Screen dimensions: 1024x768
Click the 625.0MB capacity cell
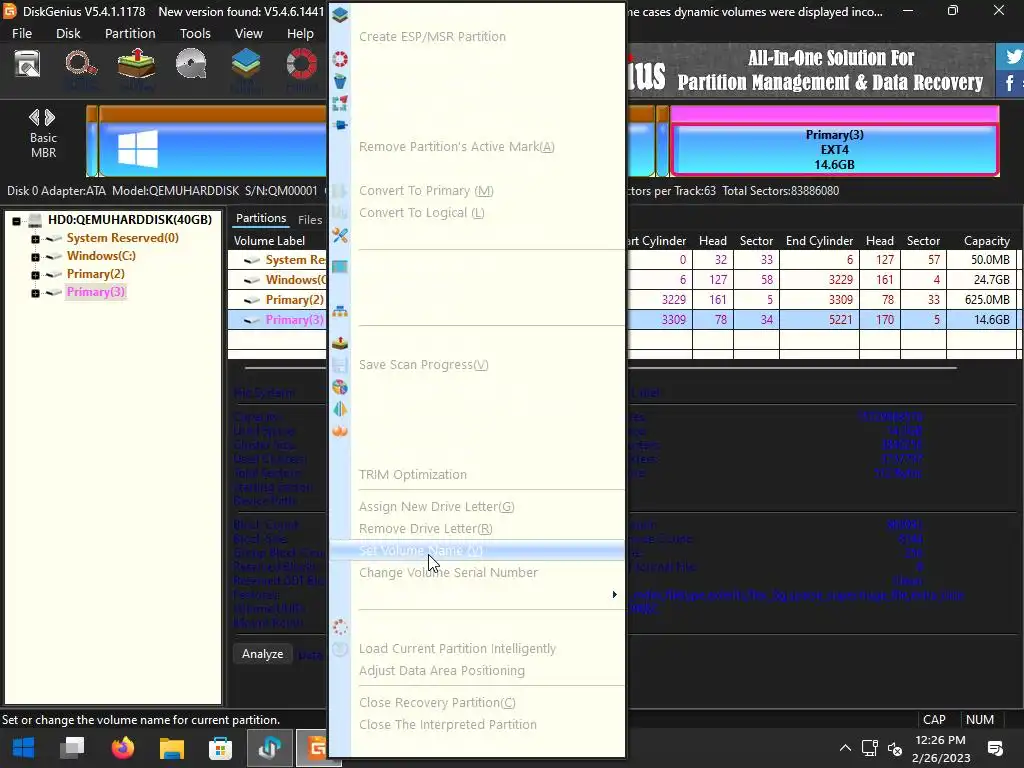pyautogui.click(x=982, y=300)
